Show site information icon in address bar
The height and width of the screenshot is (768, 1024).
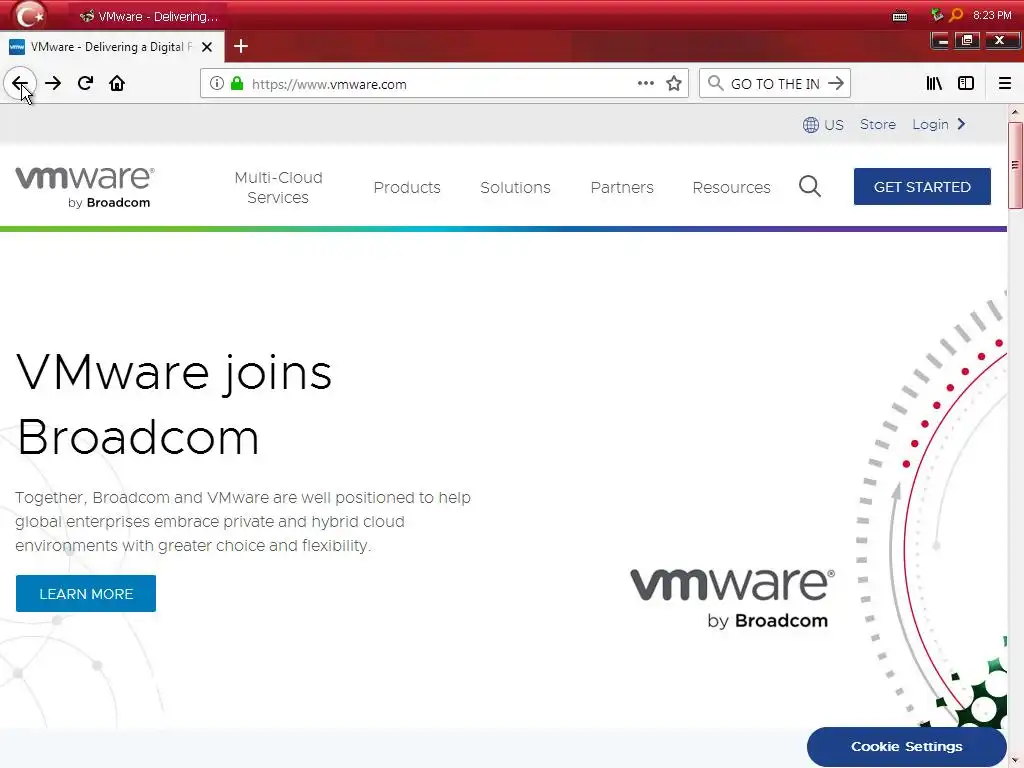coord(217,84)
